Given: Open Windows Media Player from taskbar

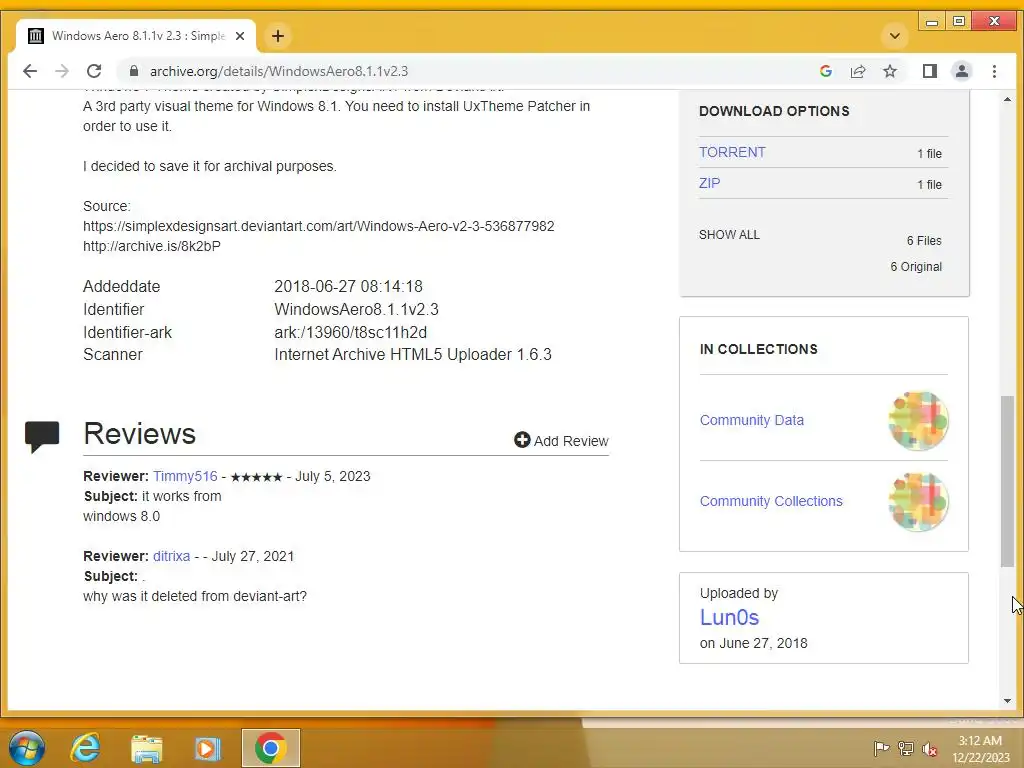Looking at the screenshot, I should click(208, 748).
